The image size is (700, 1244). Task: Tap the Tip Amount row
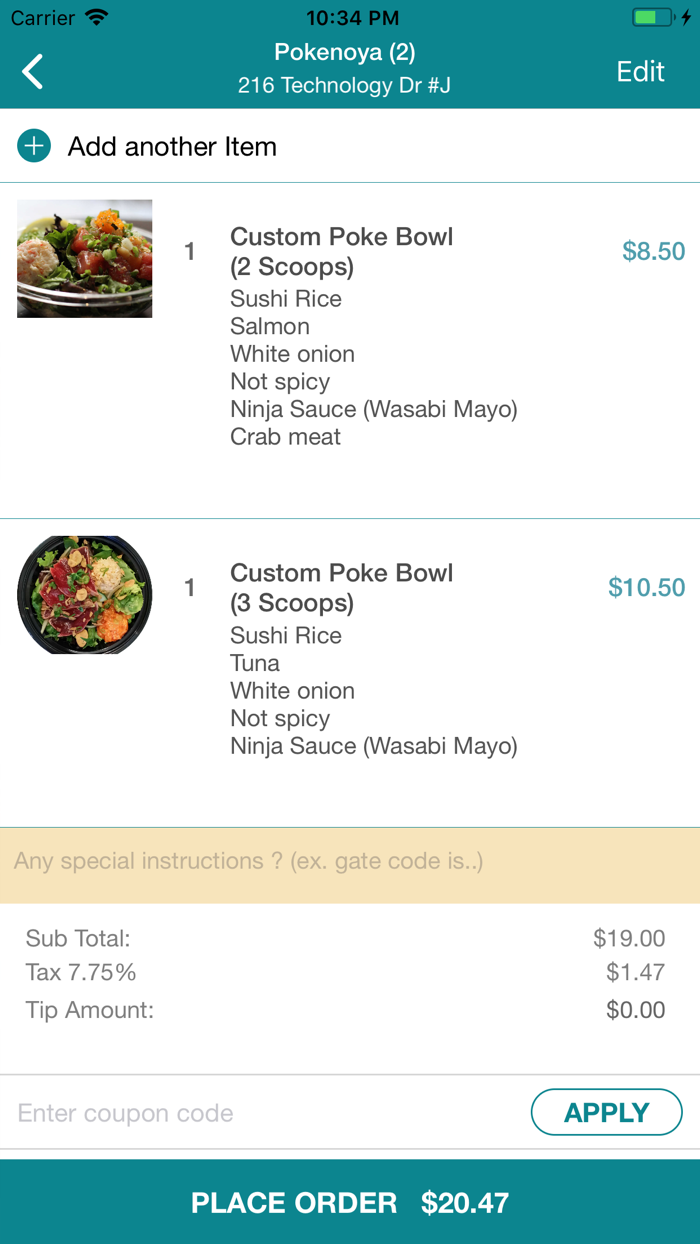[x=345, y=1010]
